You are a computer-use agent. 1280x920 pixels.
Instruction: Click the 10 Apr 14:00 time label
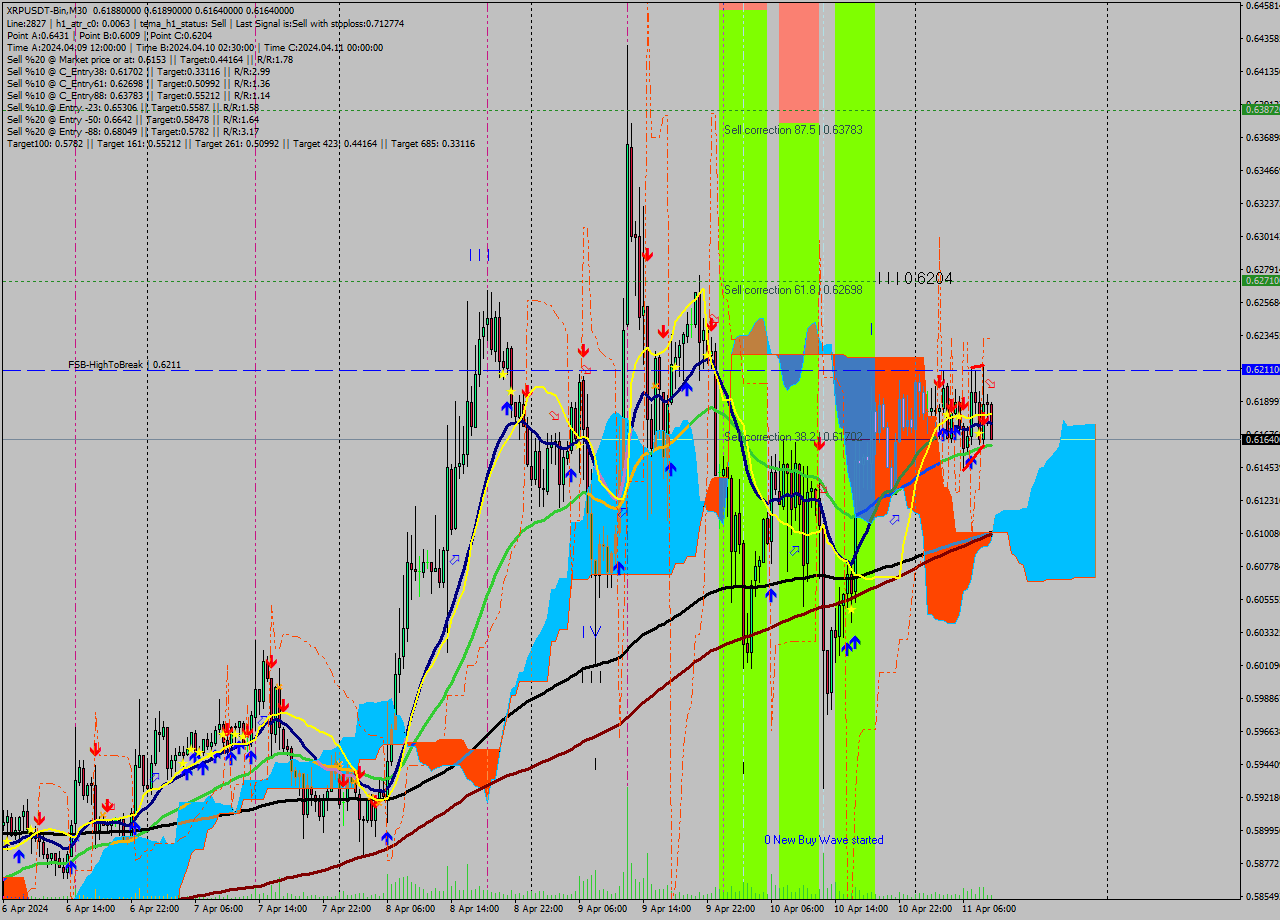click(x=859, y=909)
